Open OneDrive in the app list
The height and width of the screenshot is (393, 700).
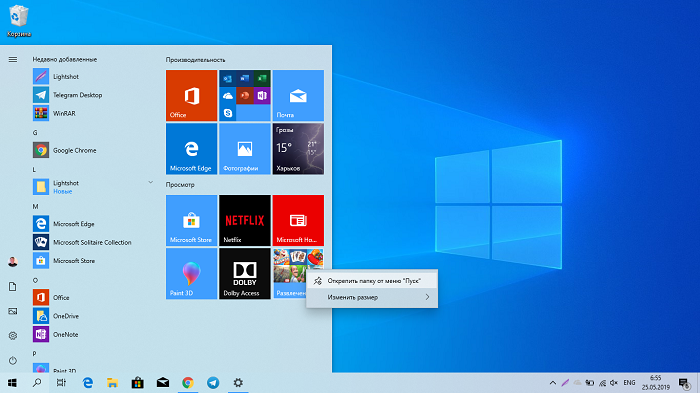(93, 316)
